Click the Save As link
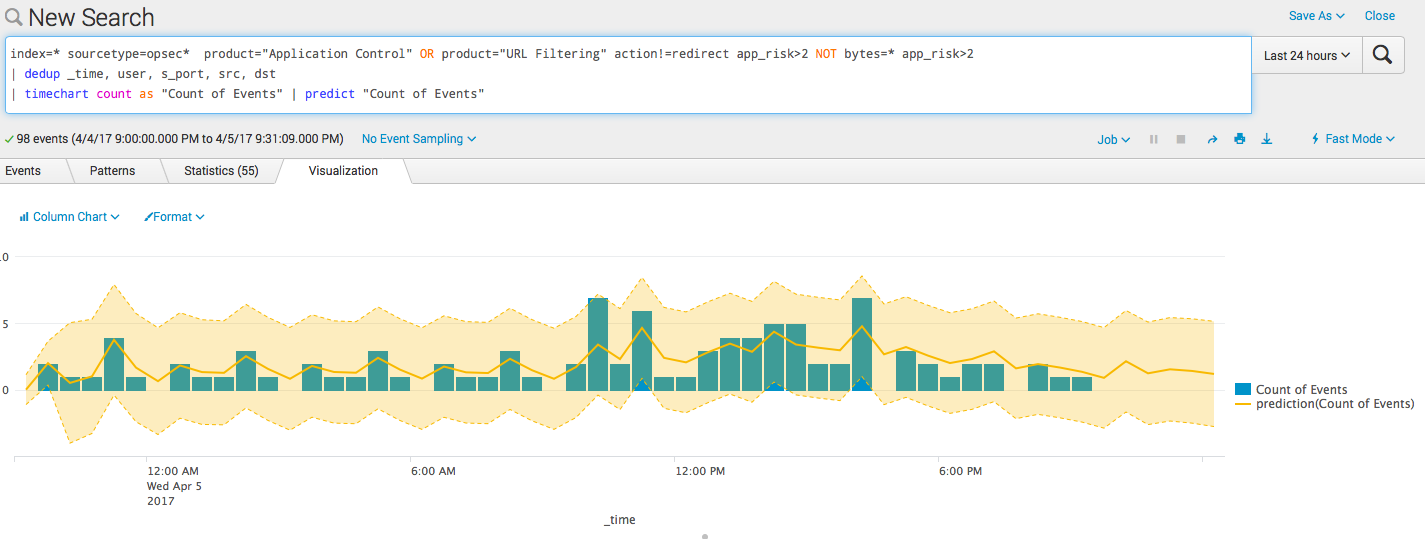Screen dimensions: 1425x539 [x=1316, y=16]
